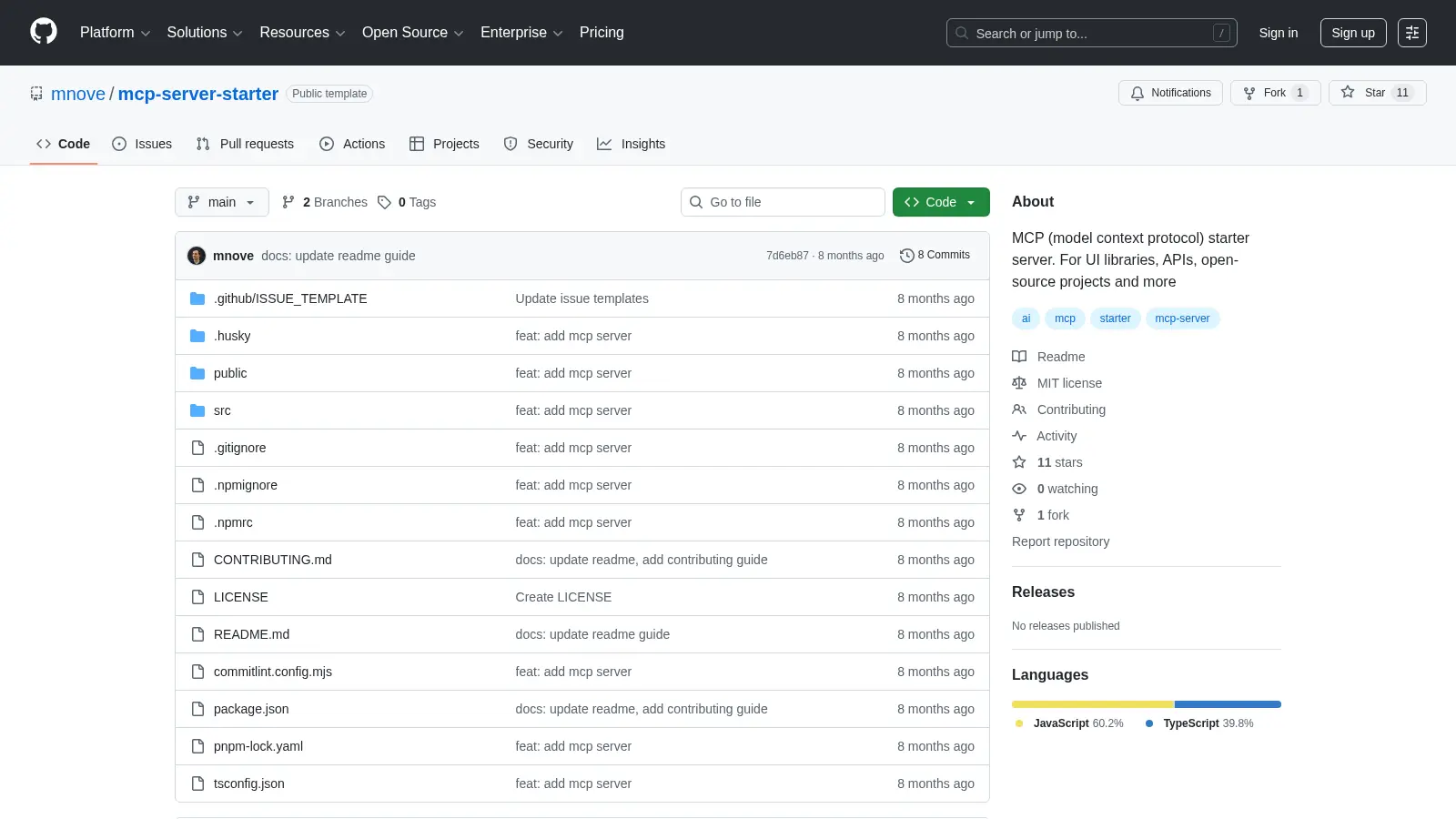Open the mnove owner link

click(78, 94)
